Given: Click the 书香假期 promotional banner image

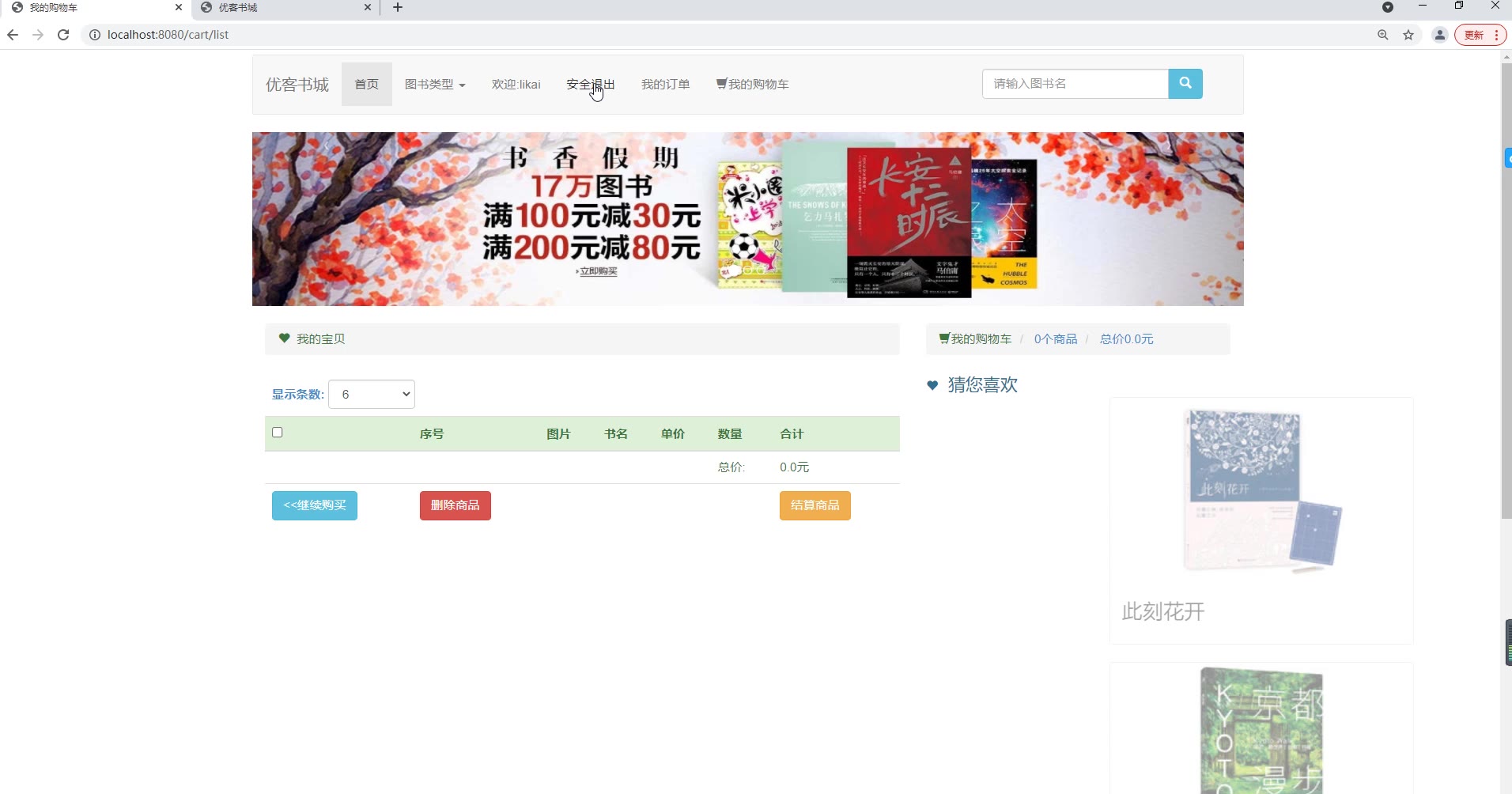Looking at the screenshot, I should tap(748, 219).
